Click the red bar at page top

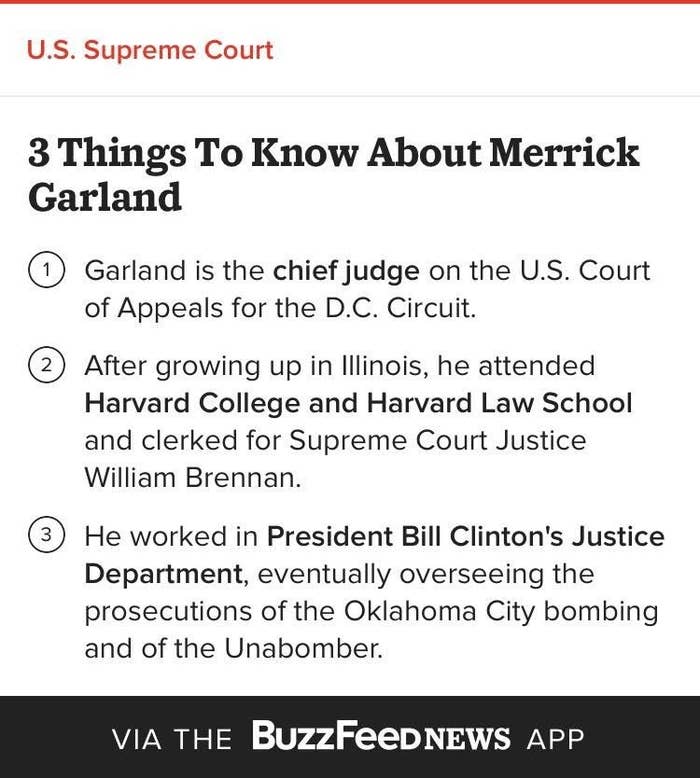pos(350,1)
